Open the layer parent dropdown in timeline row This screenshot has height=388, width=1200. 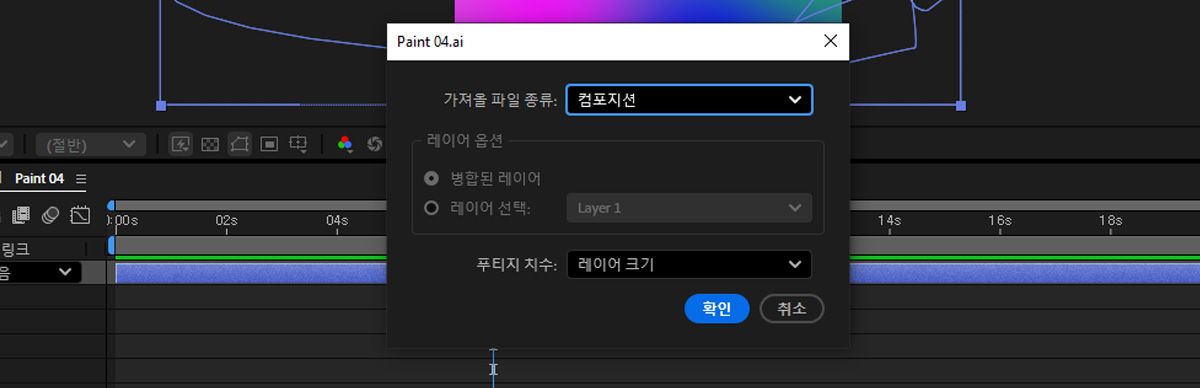click(40, 272)
